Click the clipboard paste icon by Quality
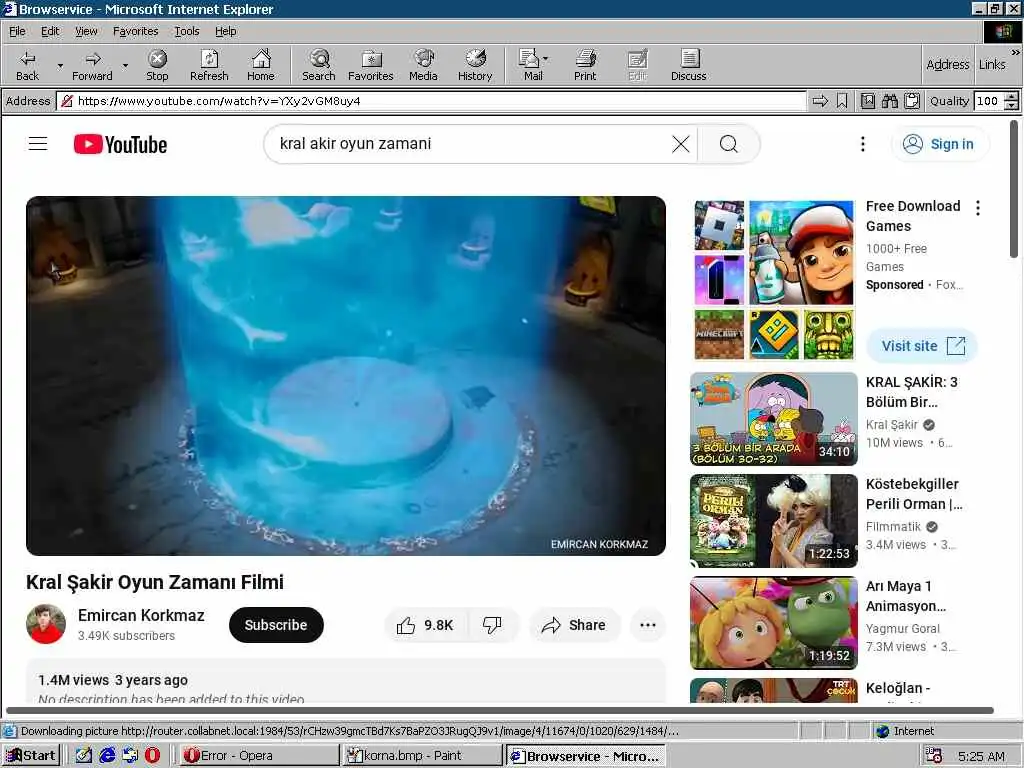1024x768 pixels. click(912, 101)
